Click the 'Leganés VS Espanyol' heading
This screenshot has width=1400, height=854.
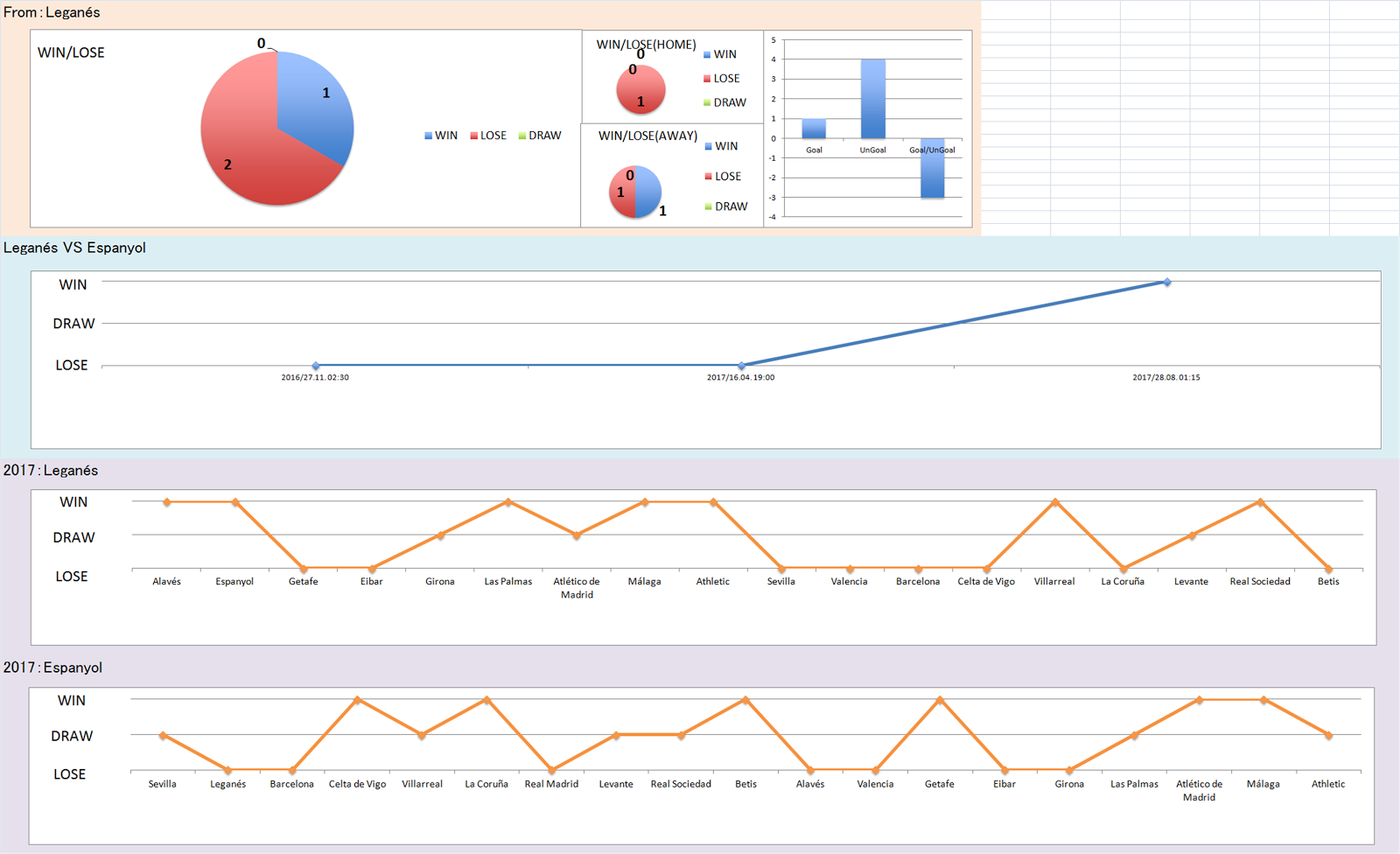click(74, 248)
